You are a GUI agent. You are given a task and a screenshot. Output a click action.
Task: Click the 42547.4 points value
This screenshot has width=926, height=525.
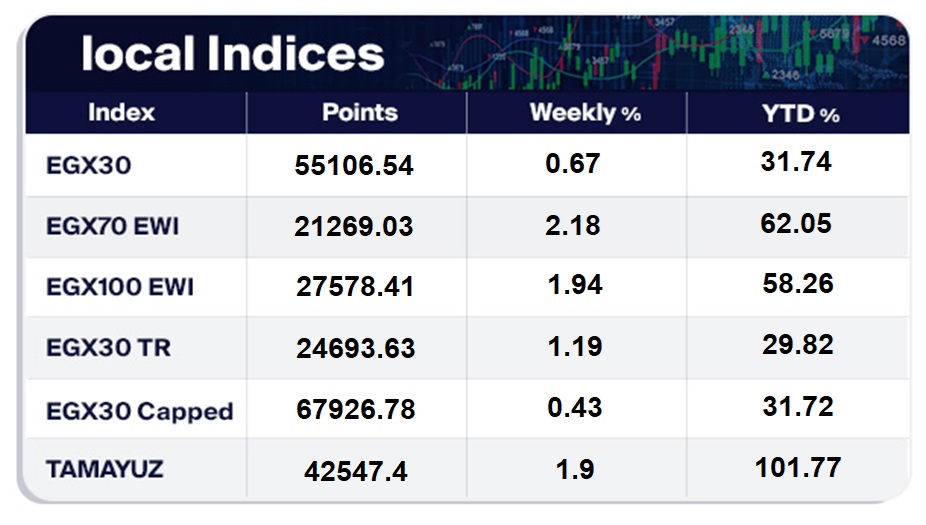[x=356, y=471]
